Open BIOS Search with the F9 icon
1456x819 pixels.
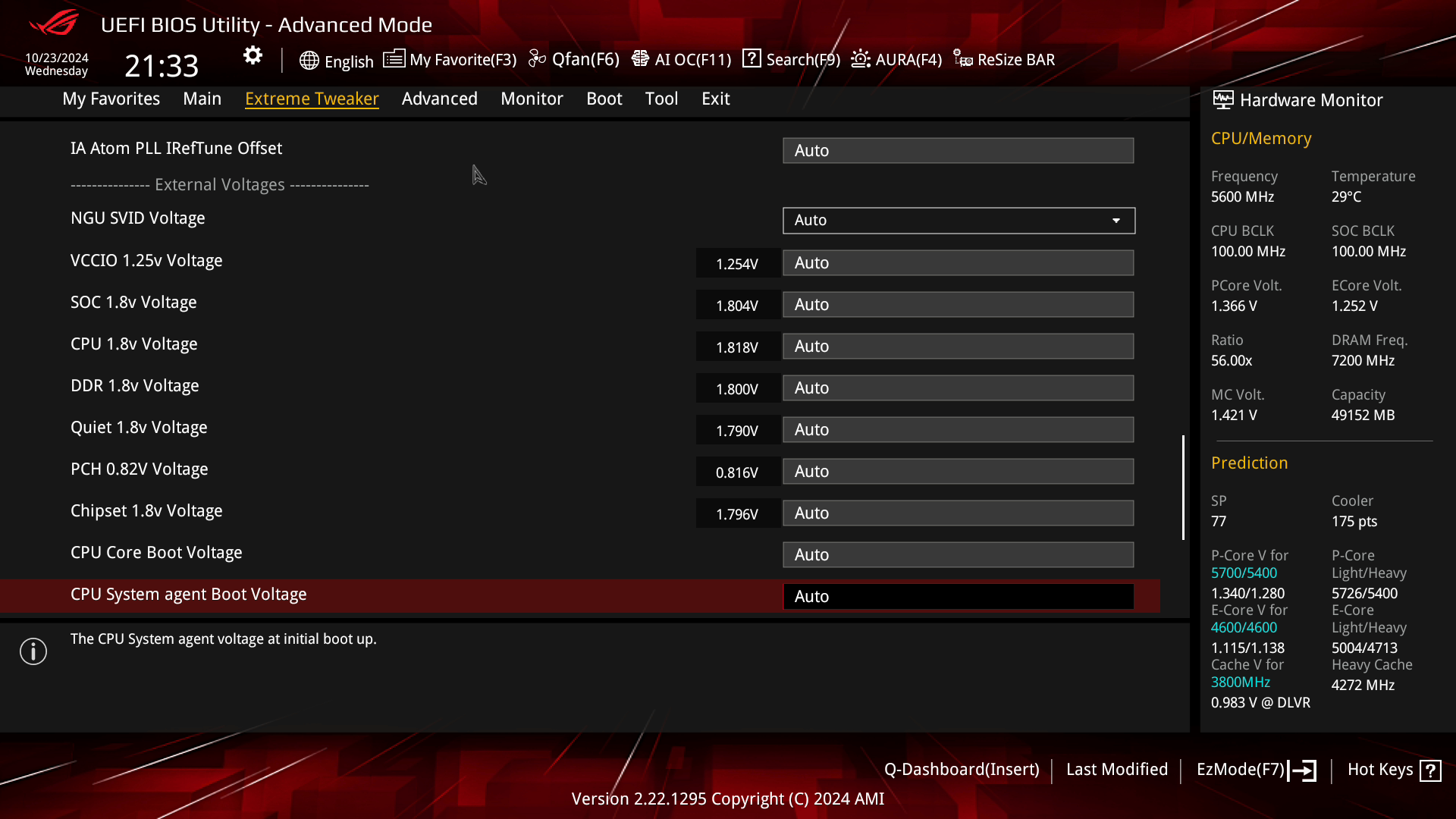[752, 58]
